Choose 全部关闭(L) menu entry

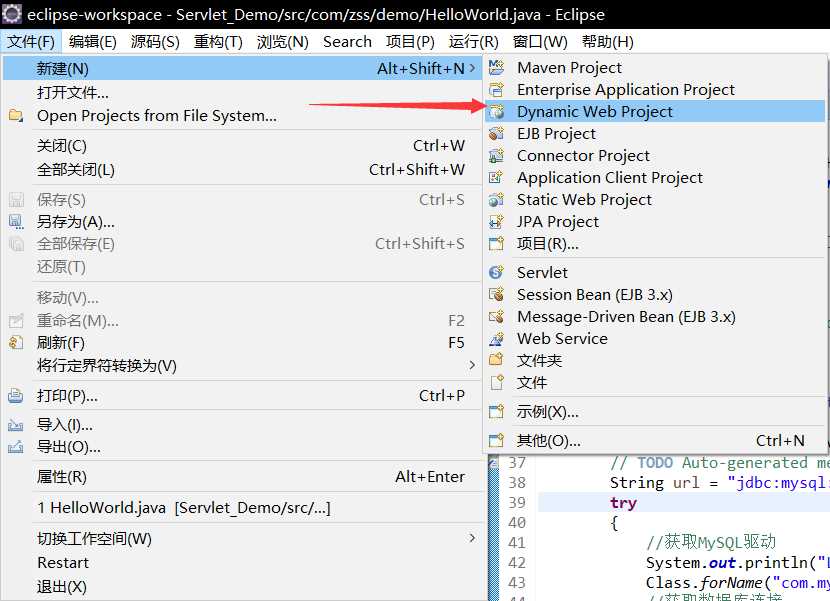coord(242,170)
